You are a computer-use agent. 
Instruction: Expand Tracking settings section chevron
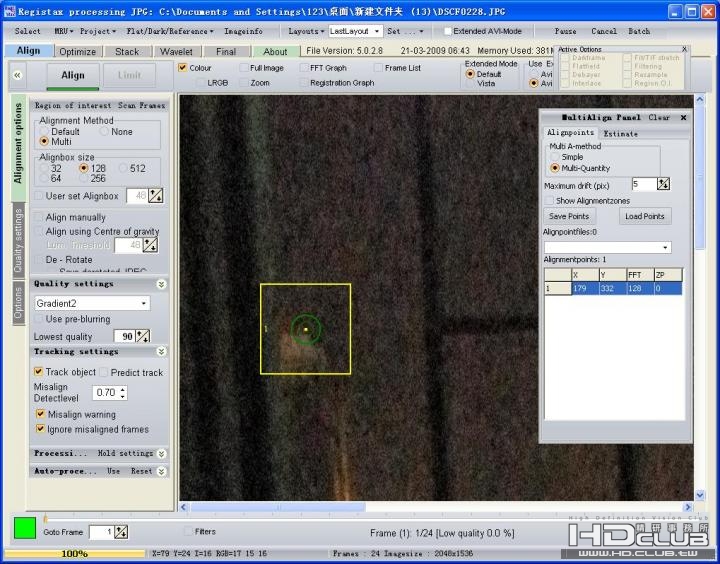[x=161, y=352]
